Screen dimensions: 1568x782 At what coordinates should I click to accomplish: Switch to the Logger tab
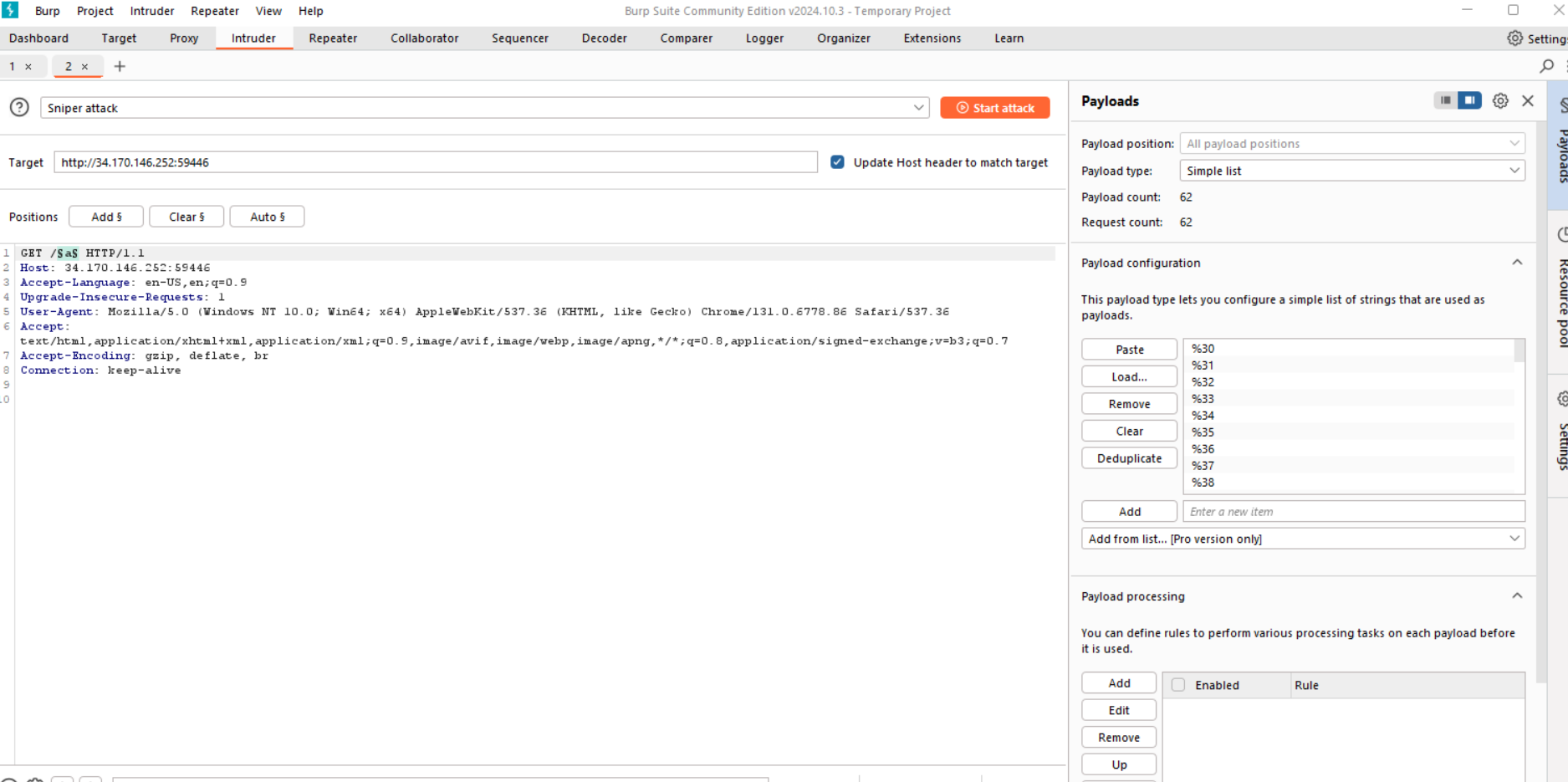pyautogui.click(x=765, y=38)
